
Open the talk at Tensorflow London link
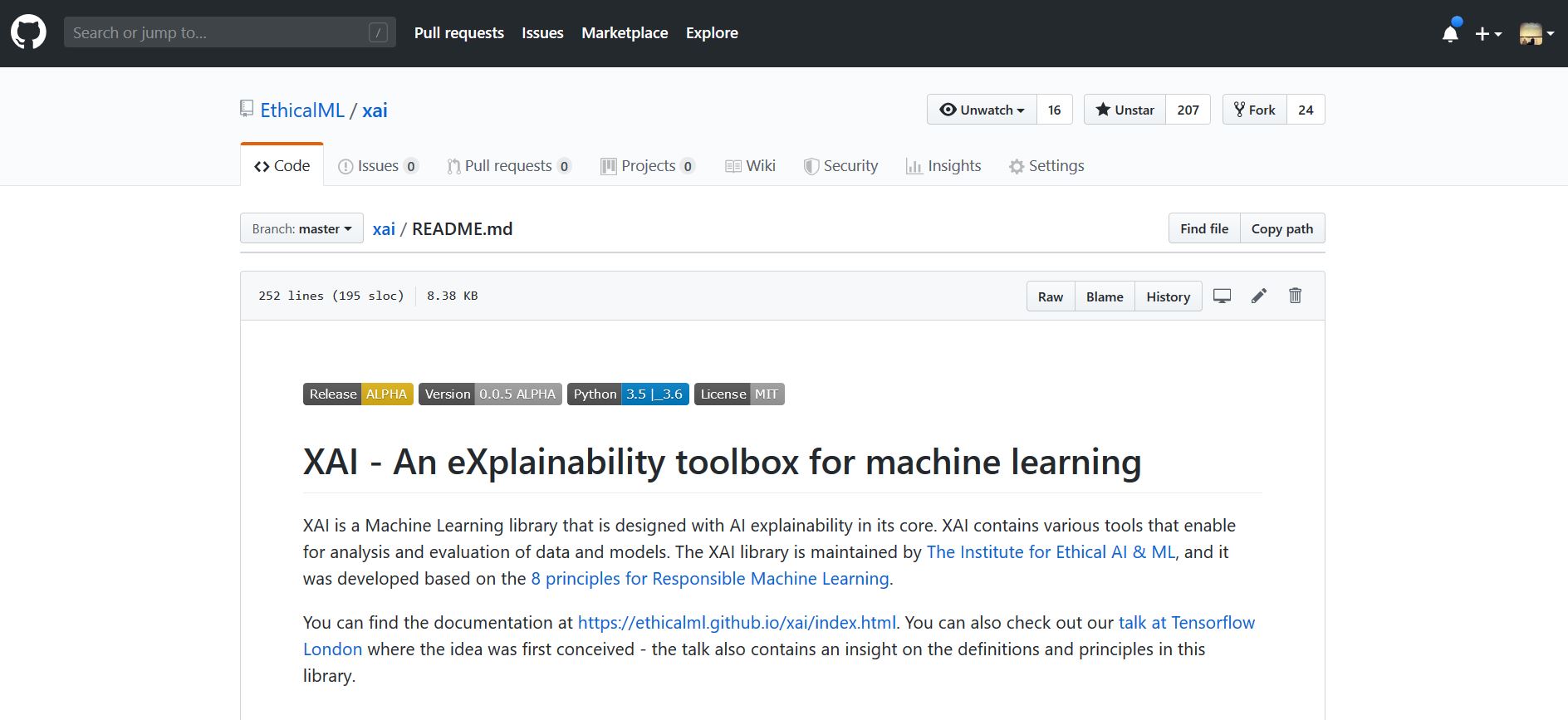(1186, 623)
